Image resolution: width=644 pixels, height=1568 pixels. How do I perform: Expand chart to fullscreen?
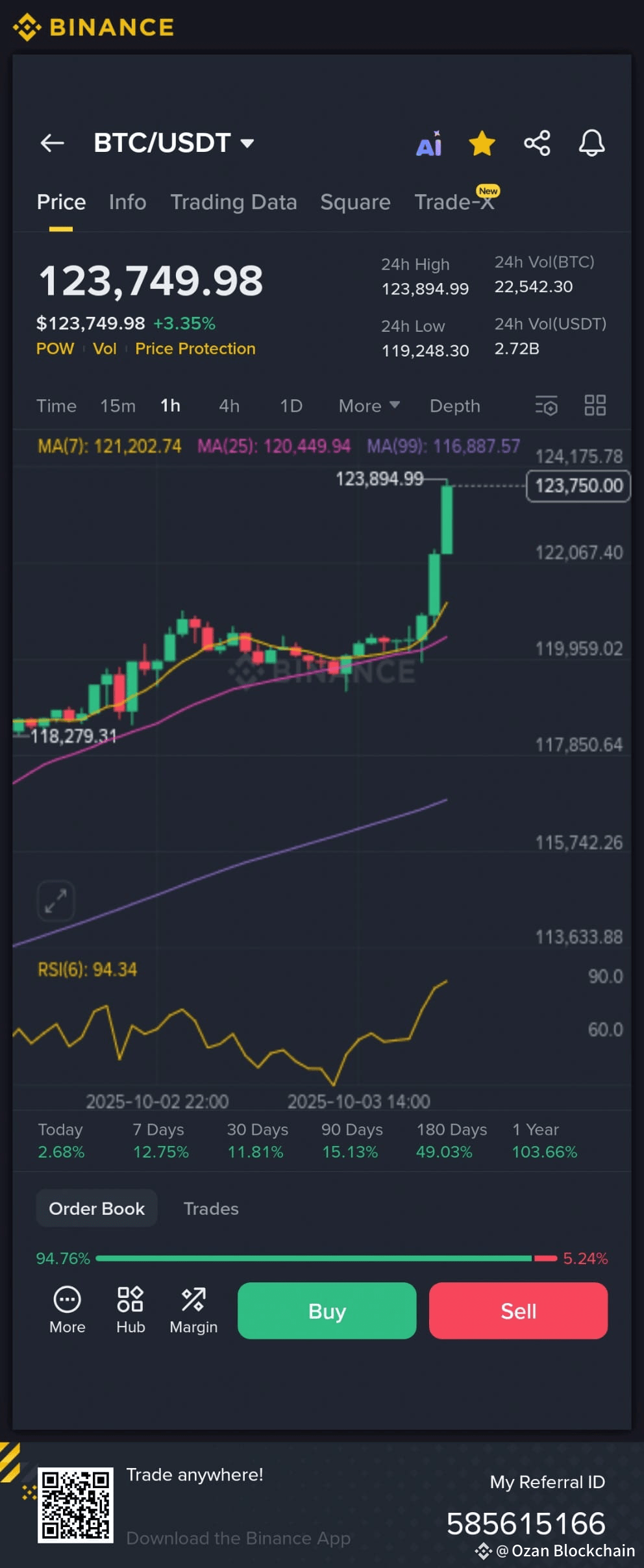pyautogui.click(x=56, y=901)
